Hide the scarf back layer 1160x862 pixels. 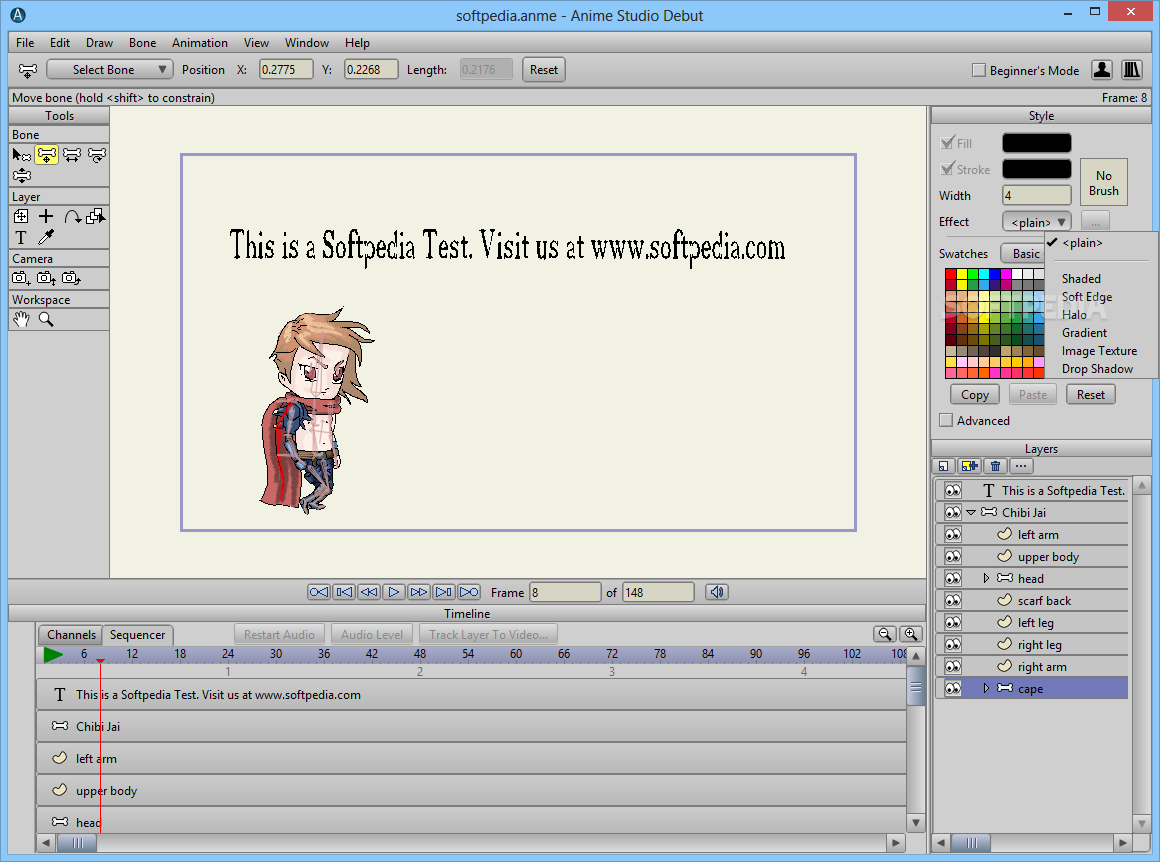click(x=953, y=600)
